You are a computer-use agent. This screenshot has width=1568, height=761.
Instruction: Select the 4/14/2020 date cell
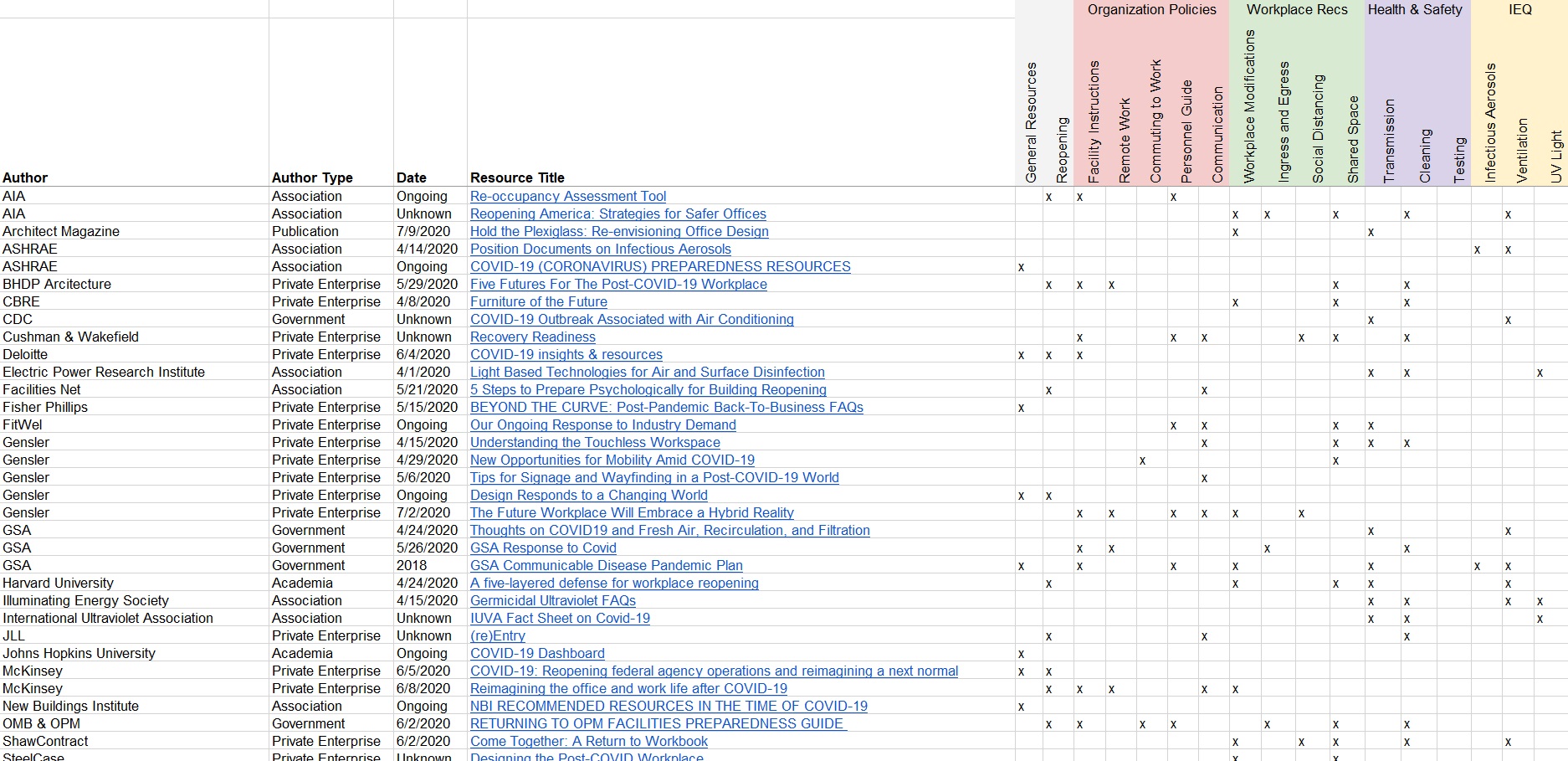428,249
